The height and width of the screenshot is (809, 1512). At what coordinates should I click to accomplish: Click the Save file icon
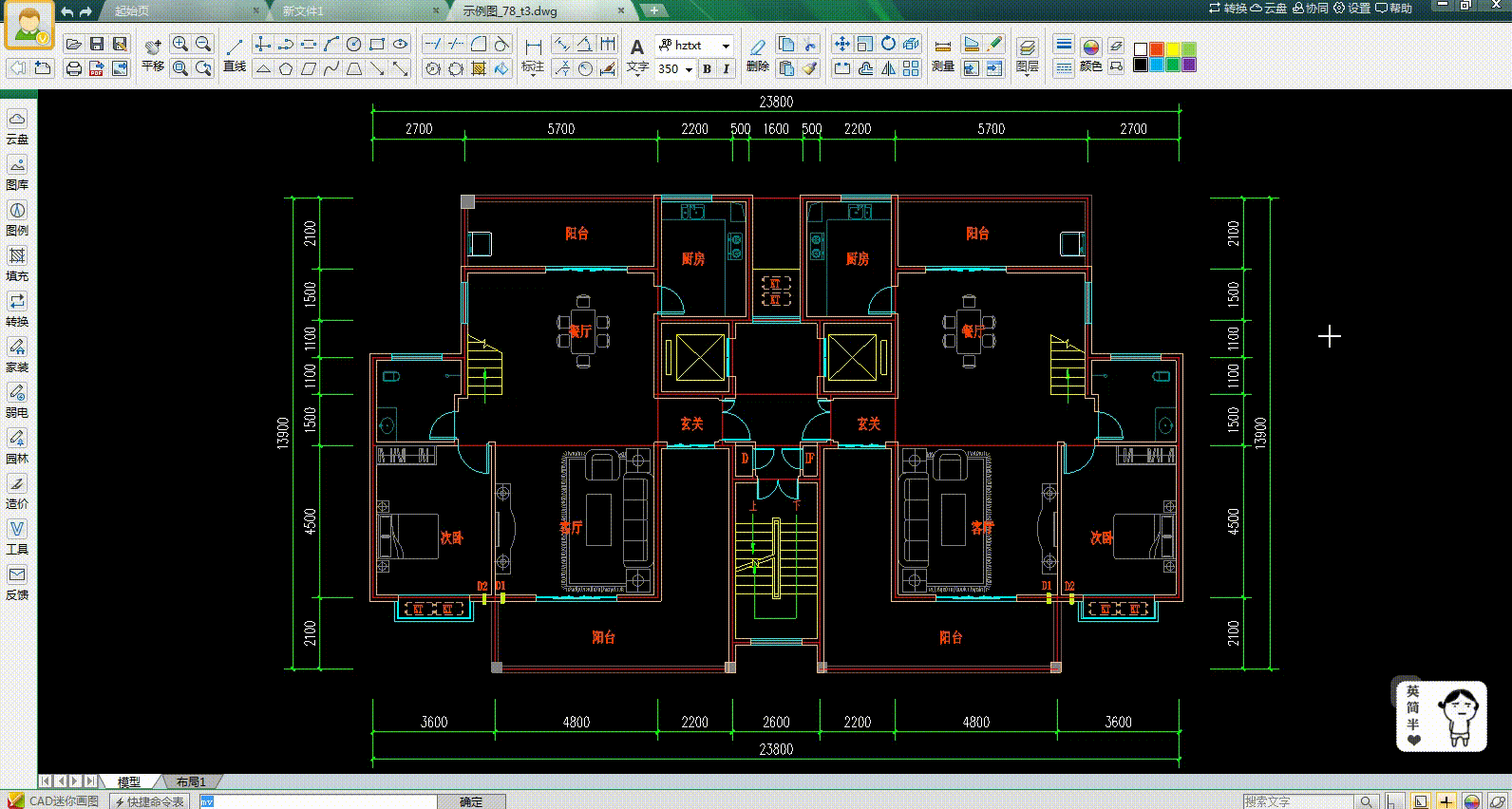point(96,45)
